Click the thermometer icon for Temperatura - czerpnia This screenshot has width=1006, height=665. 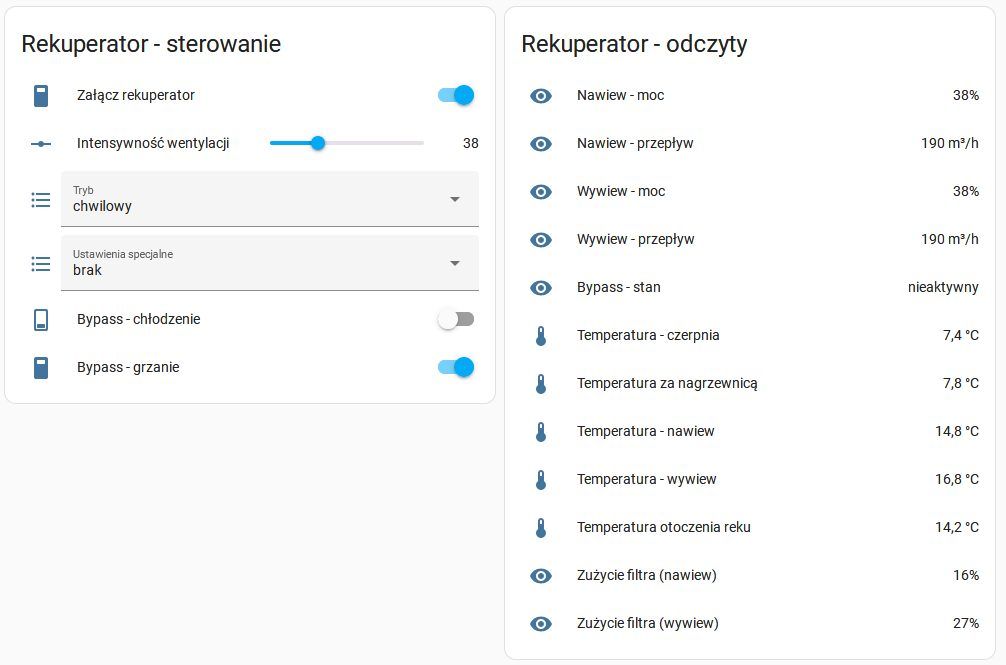(541, 336)
